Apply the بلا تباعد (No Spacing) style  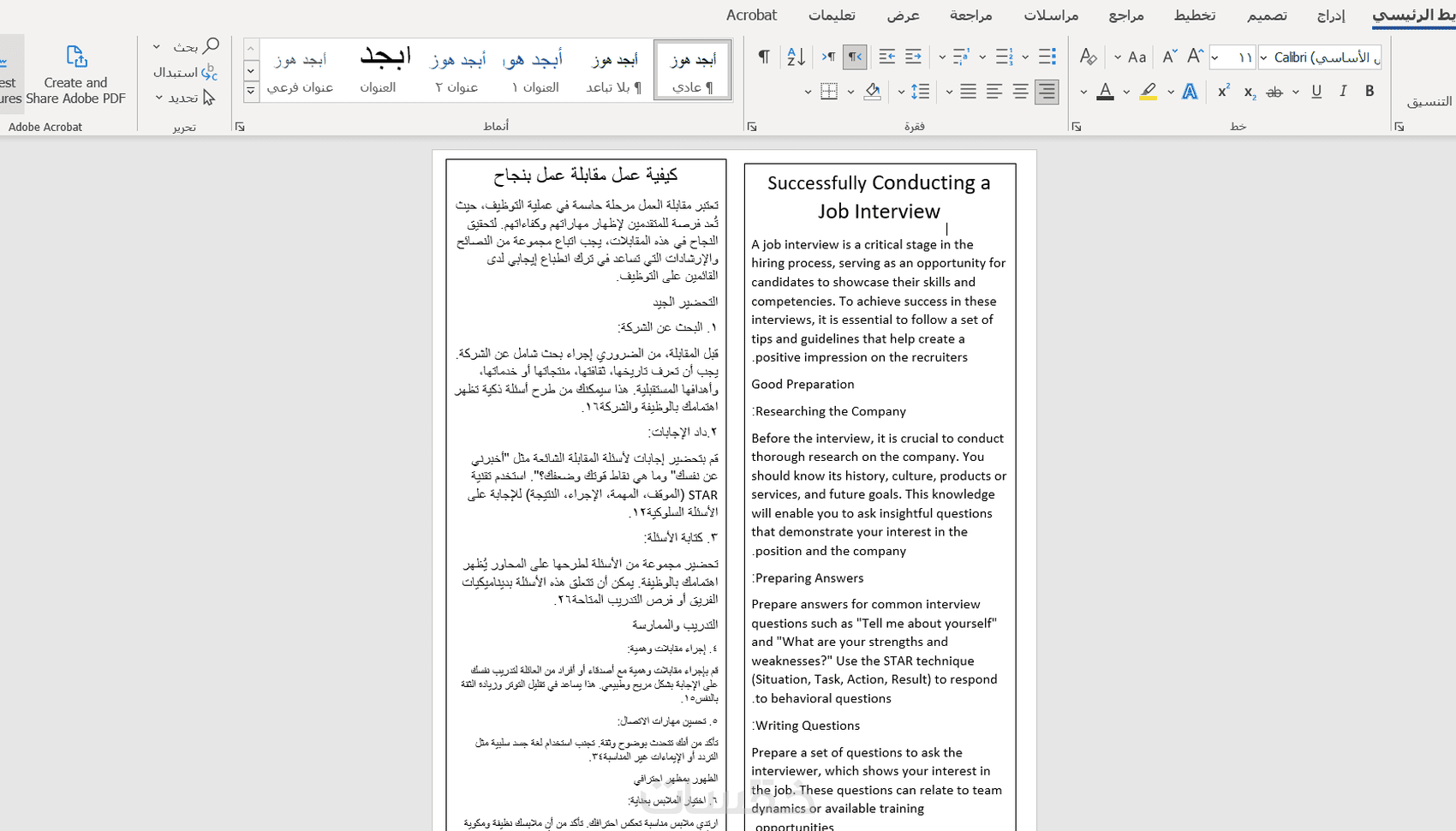coord(614,70)
